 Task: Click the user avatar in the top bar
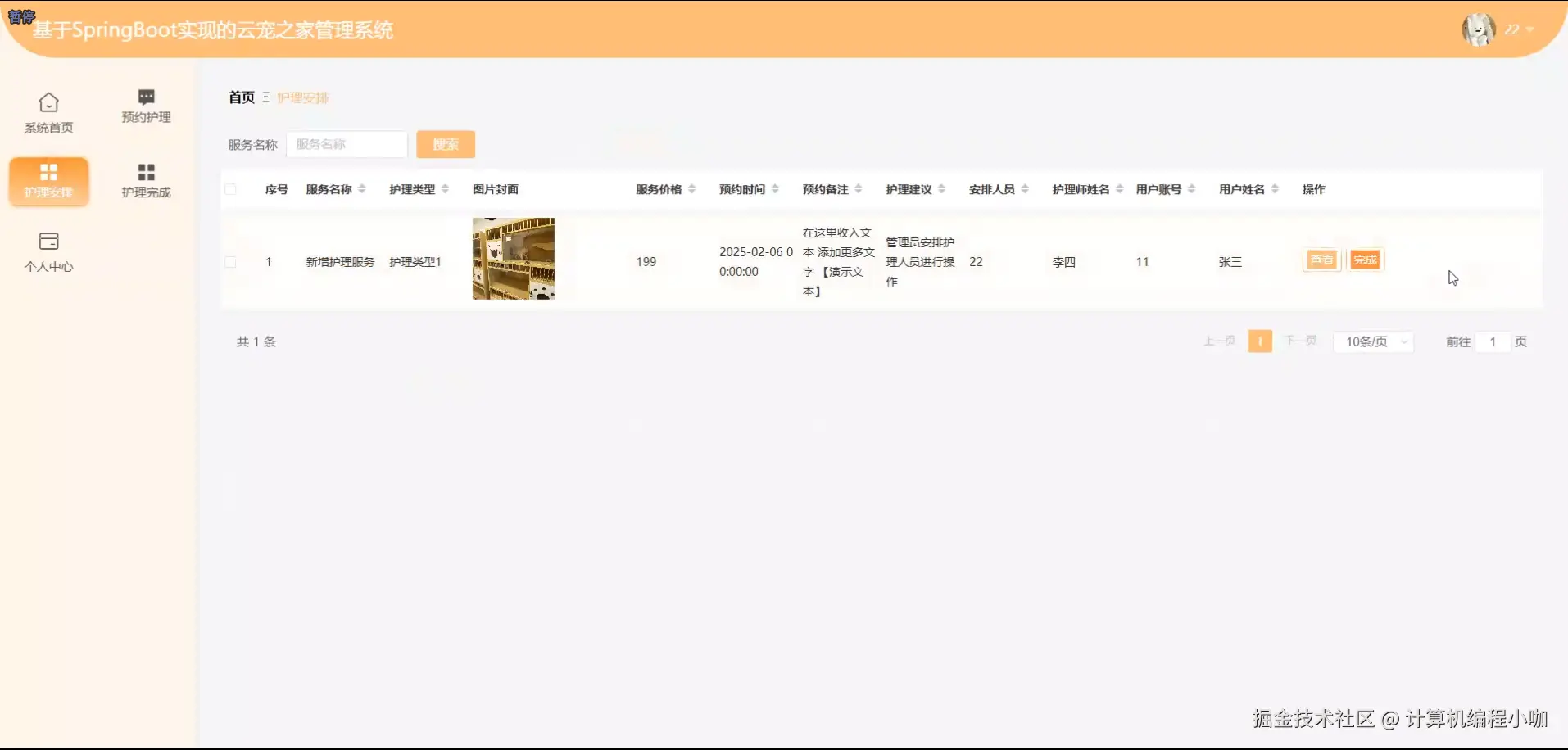click(x=1477, y=29)
